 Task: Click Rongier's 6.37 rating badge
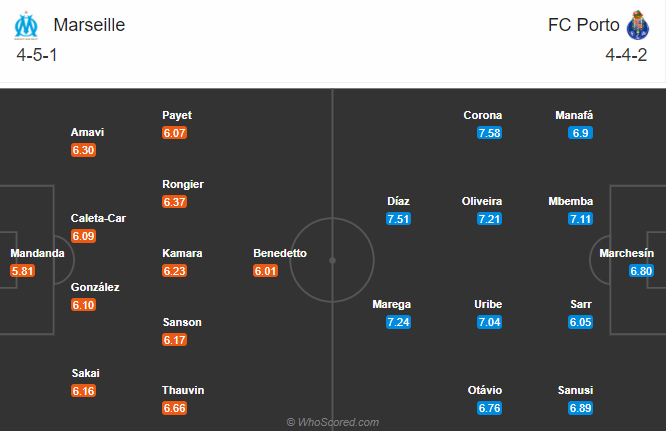pos(175,202)
